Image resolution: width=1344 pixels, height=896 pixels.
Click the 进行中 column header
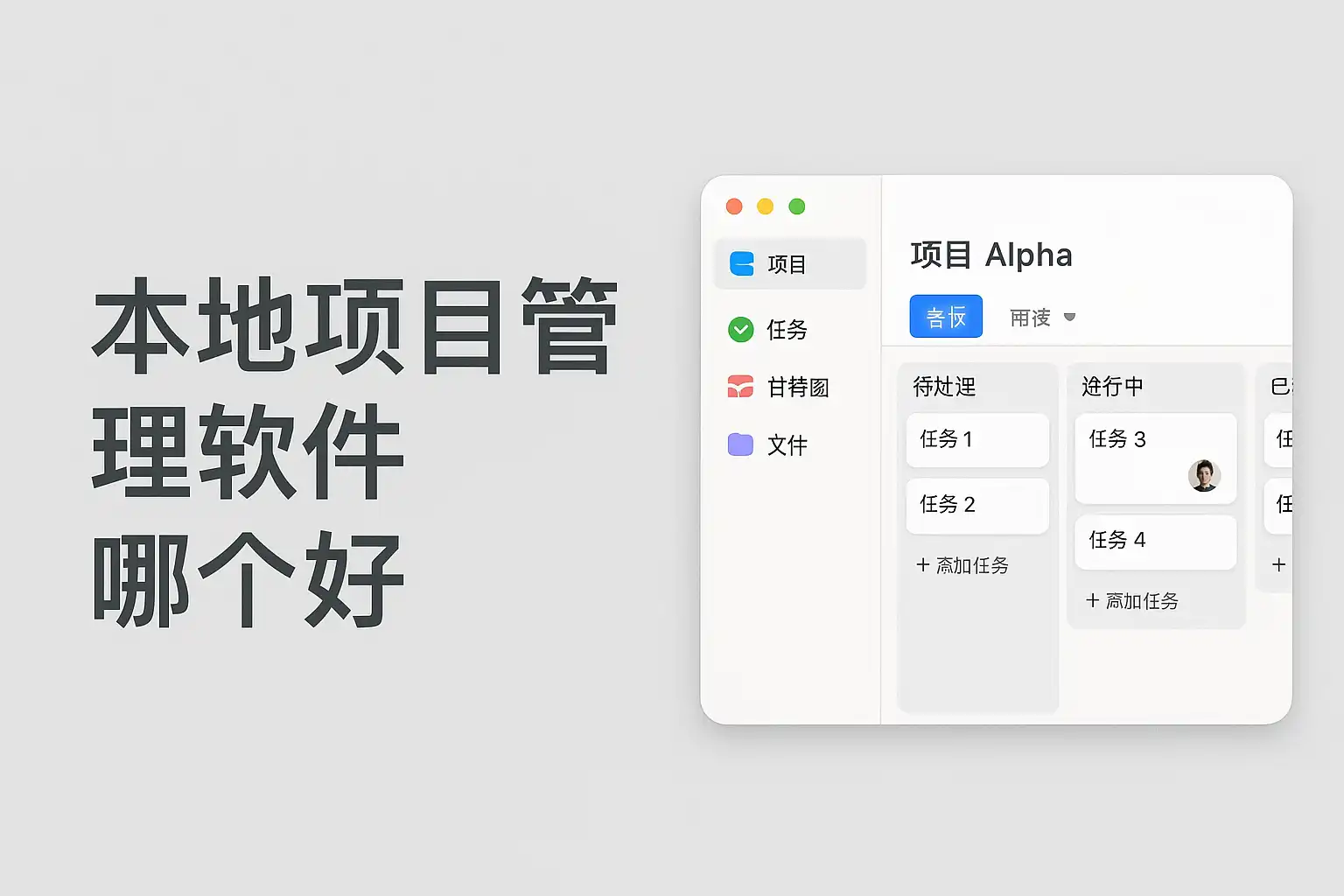point(1112,386)
